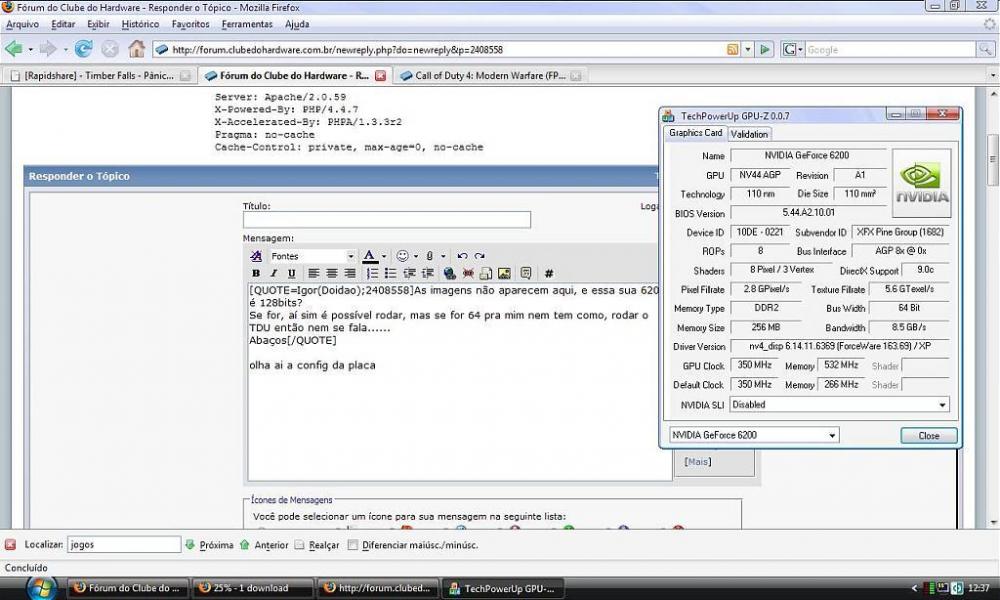Open the Favoritos menu
The height and width of the screenshot is (600, 1000).
tap(190, 24)
